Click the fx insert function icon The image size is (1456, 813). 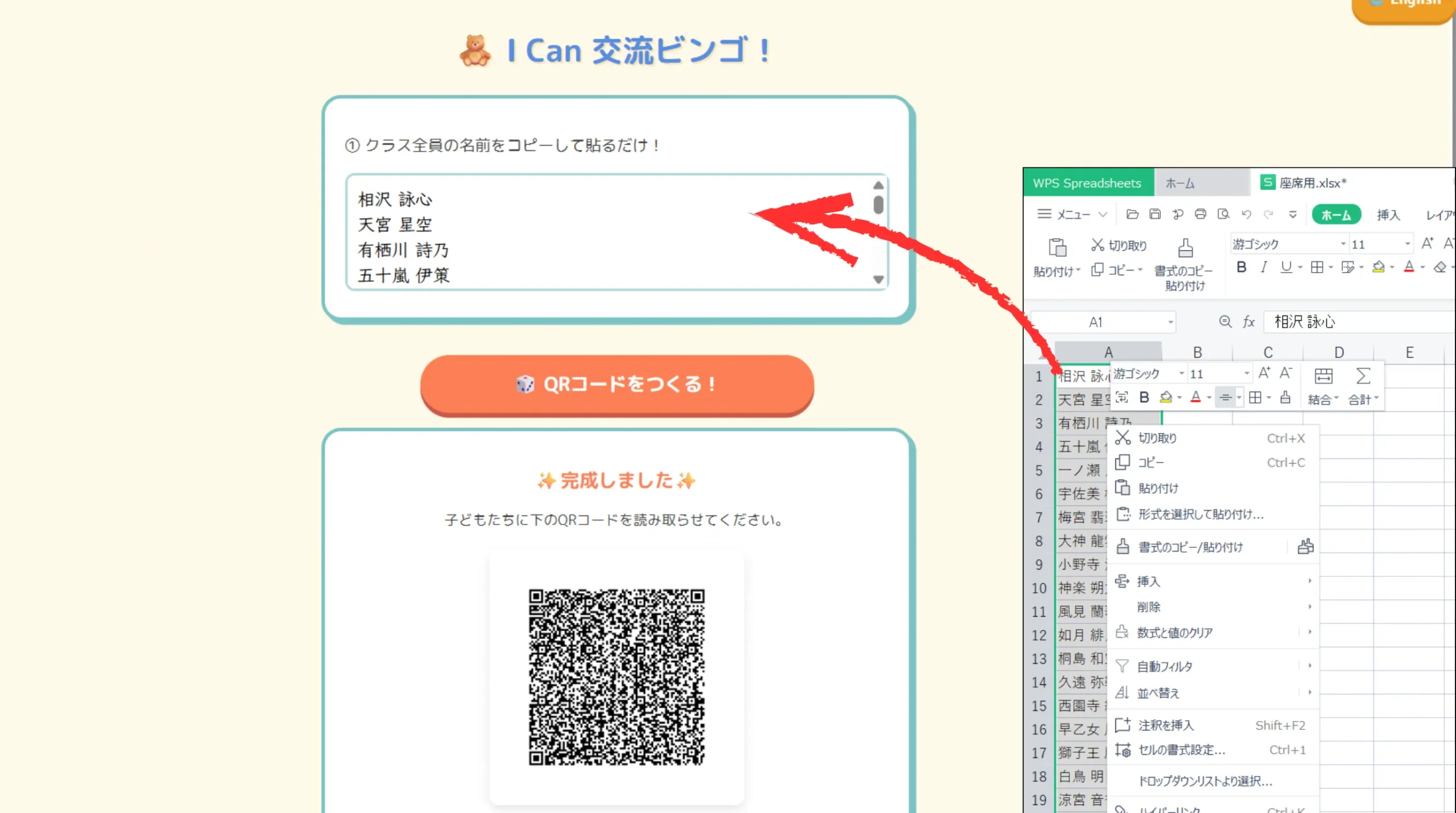(x=1248, y=322)
